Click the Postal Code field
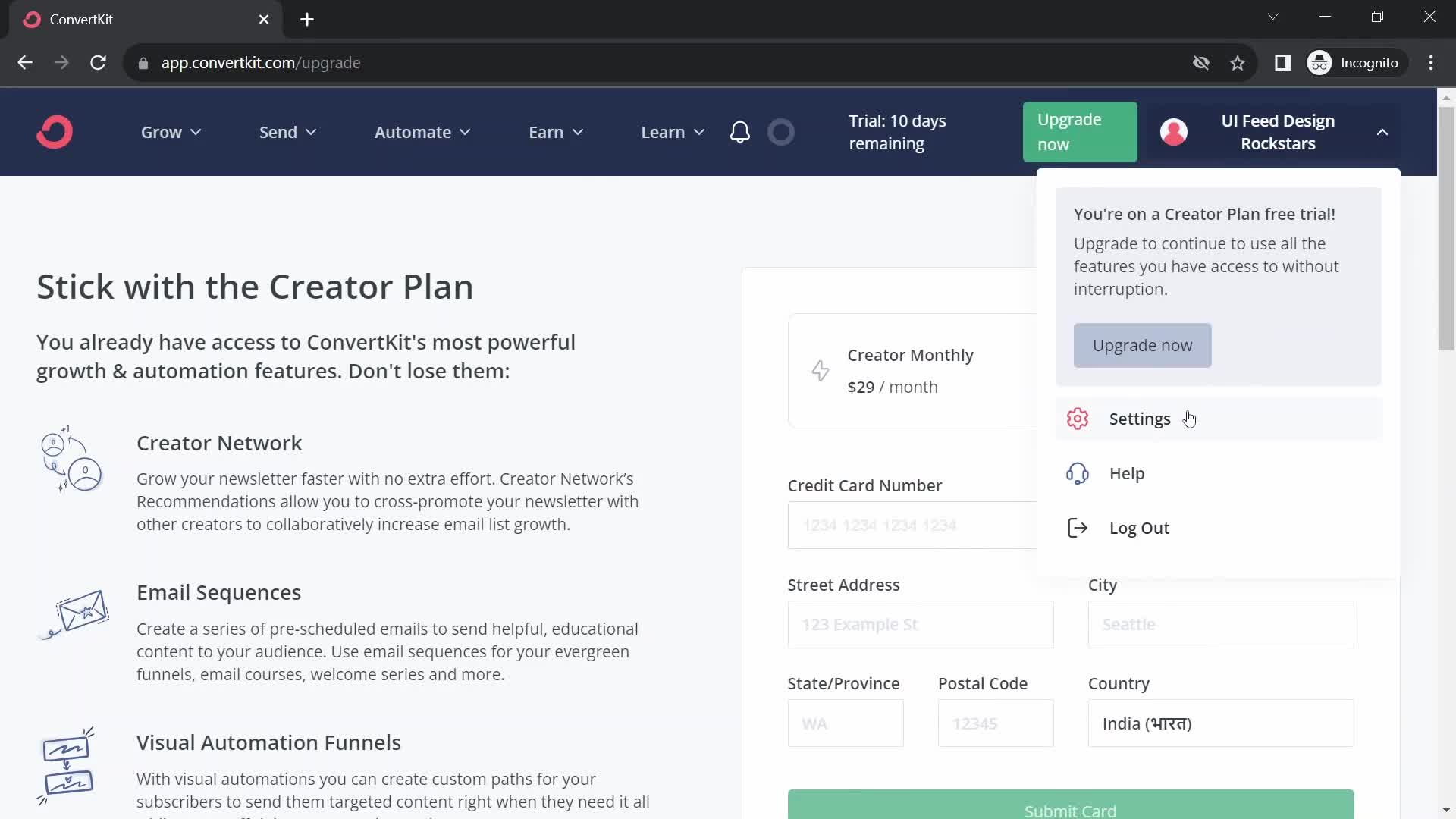 click(x=996, y=723)
